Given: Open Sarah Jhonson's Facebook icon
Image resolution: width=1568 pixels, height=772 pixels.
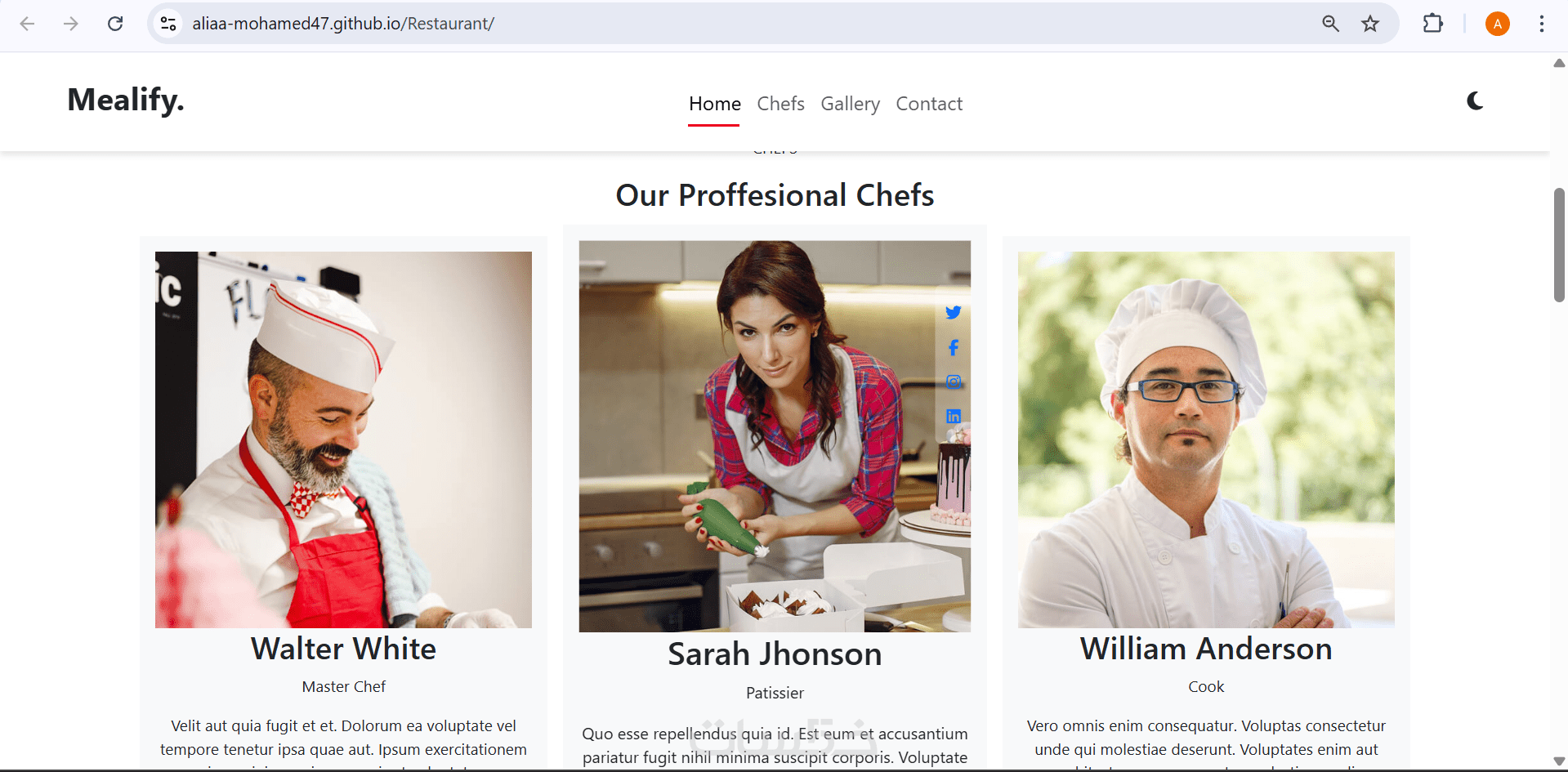Looking at the screenshot, I should 953,348.
